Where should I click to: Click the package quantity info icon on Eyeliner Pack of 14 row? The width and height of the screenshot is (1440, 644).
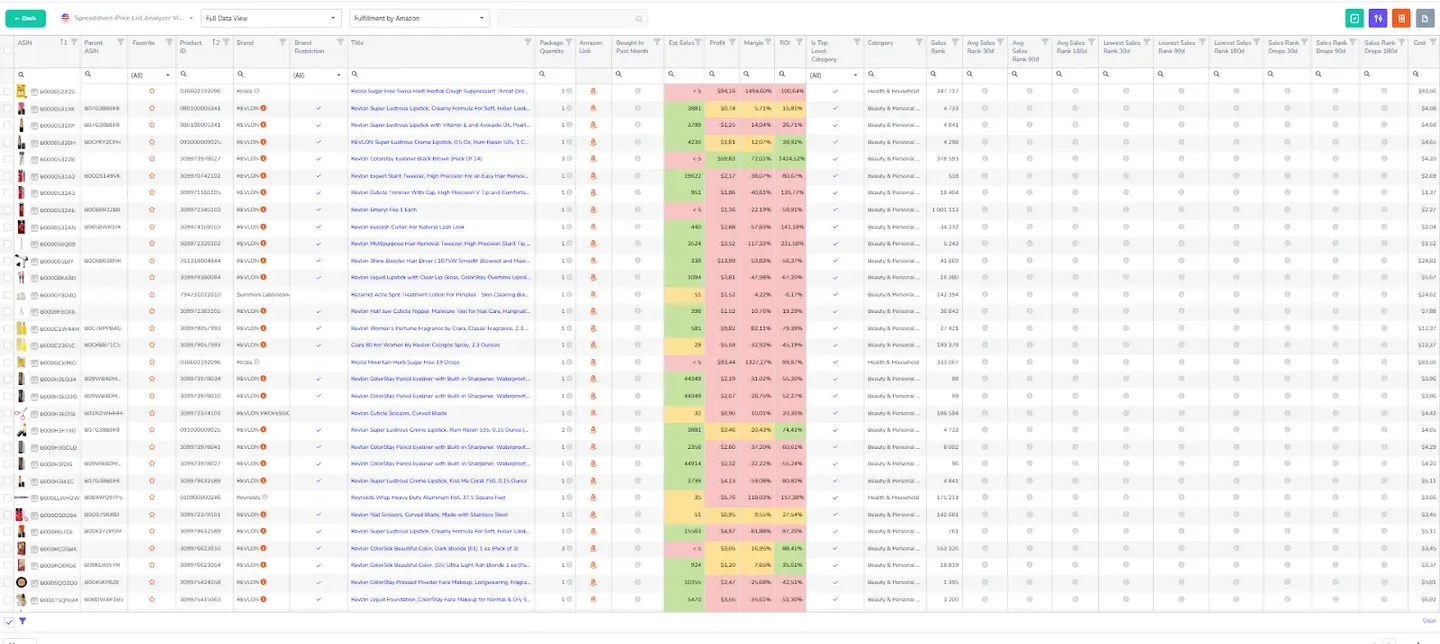coord(569,158)
